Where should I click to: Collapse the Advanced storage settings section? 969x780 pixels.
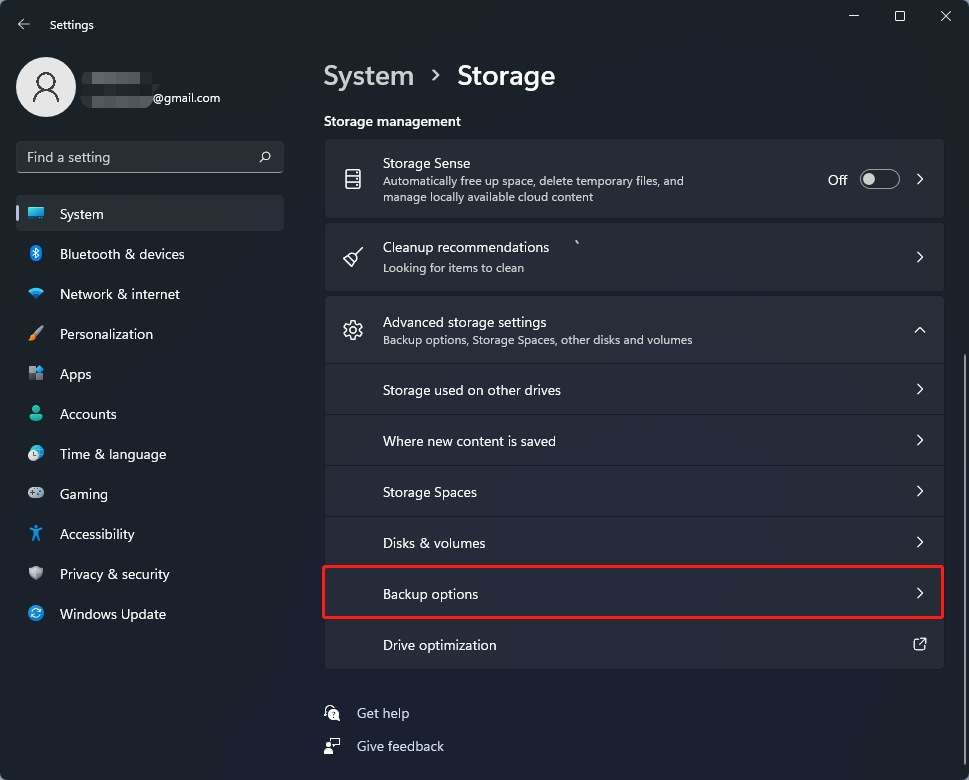point(919,329)
